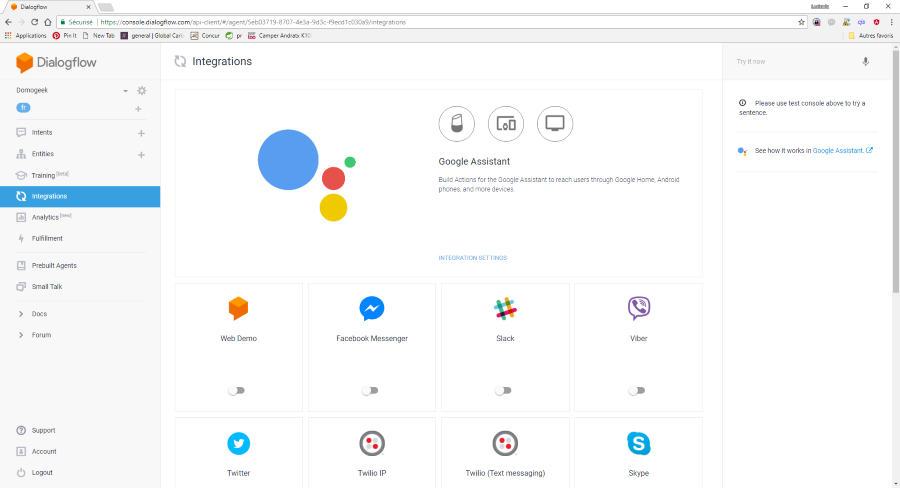Click the Dialogflow logo

(x=56, y=63)
